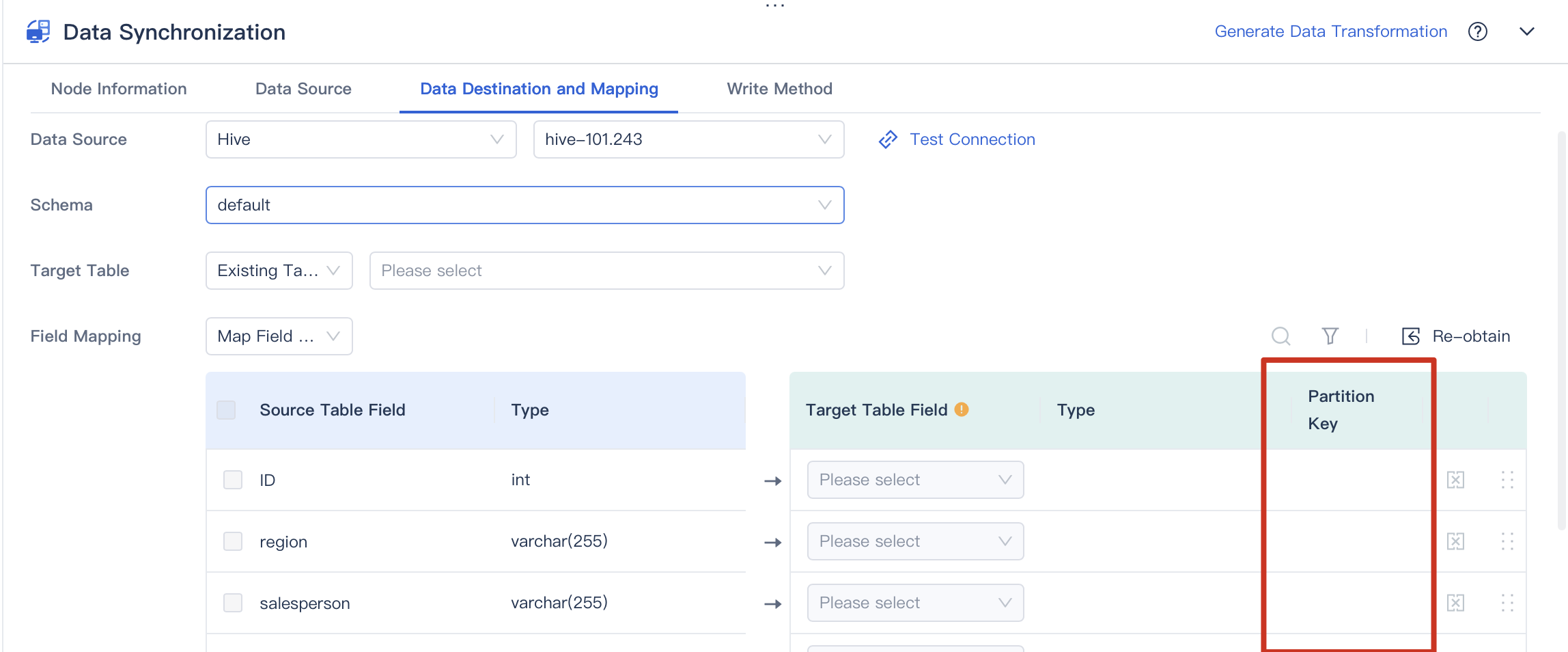This screenshot has height=652, width=1568.
Task: Click the mapping arrow in the region row
Action: (x=772, y=543)
